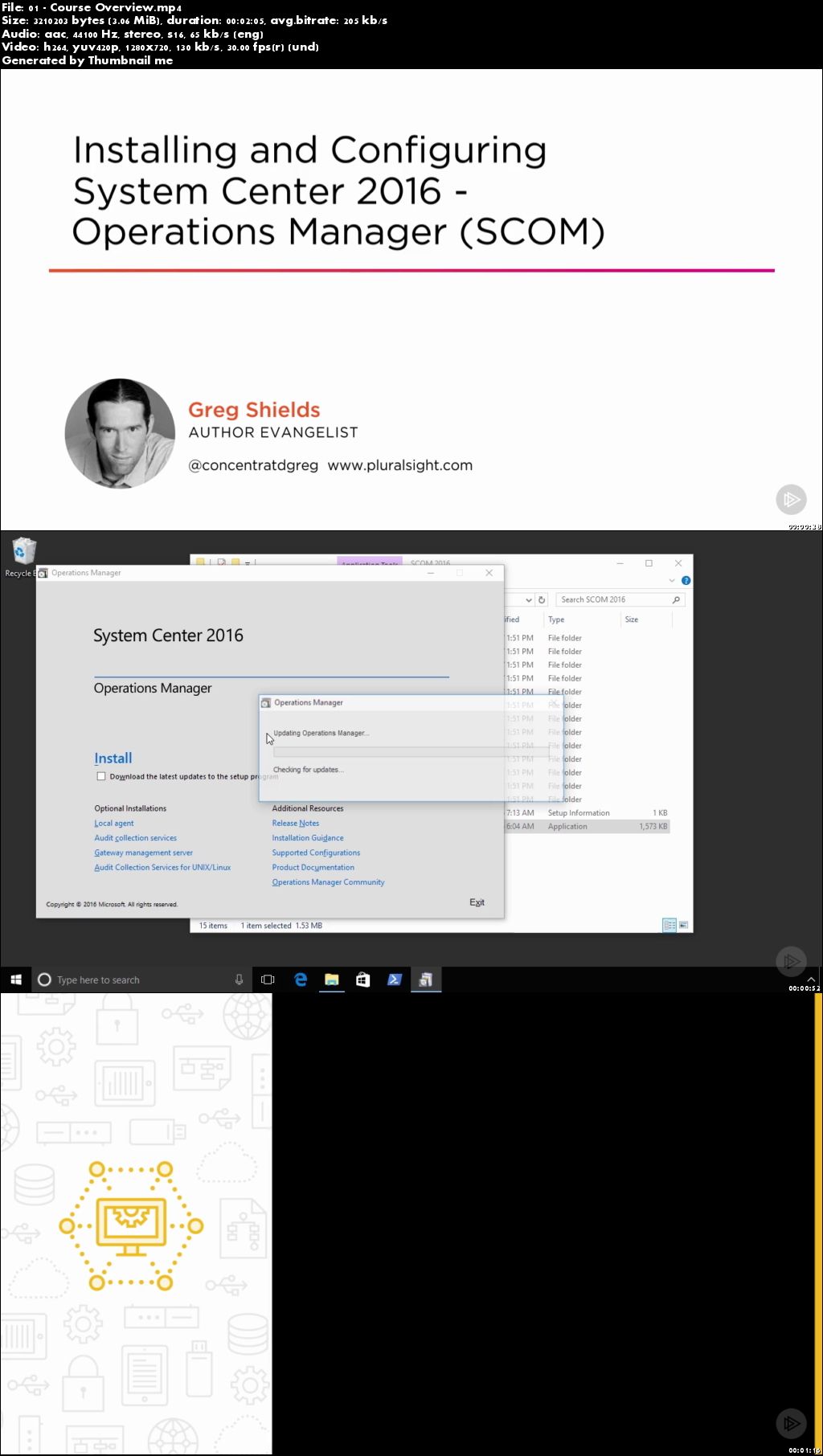Click '1 item selected 1.53 MB' status text
The height and width of the screenshot is (1456, 823).
pos(281,926)
